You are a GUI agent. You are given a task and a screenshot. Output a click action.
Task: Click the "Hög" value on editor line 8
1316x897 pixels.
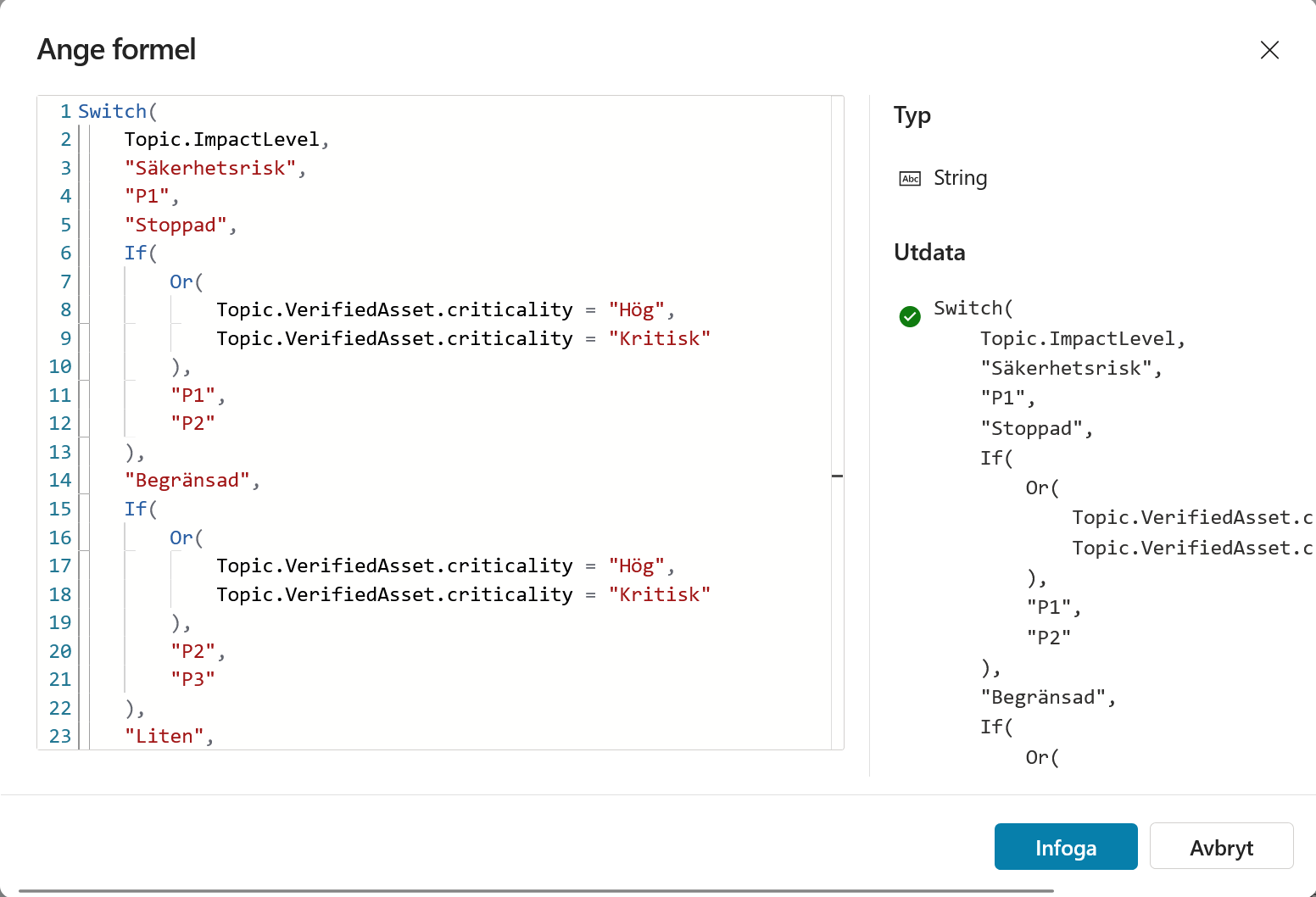[x=637, y=310]
